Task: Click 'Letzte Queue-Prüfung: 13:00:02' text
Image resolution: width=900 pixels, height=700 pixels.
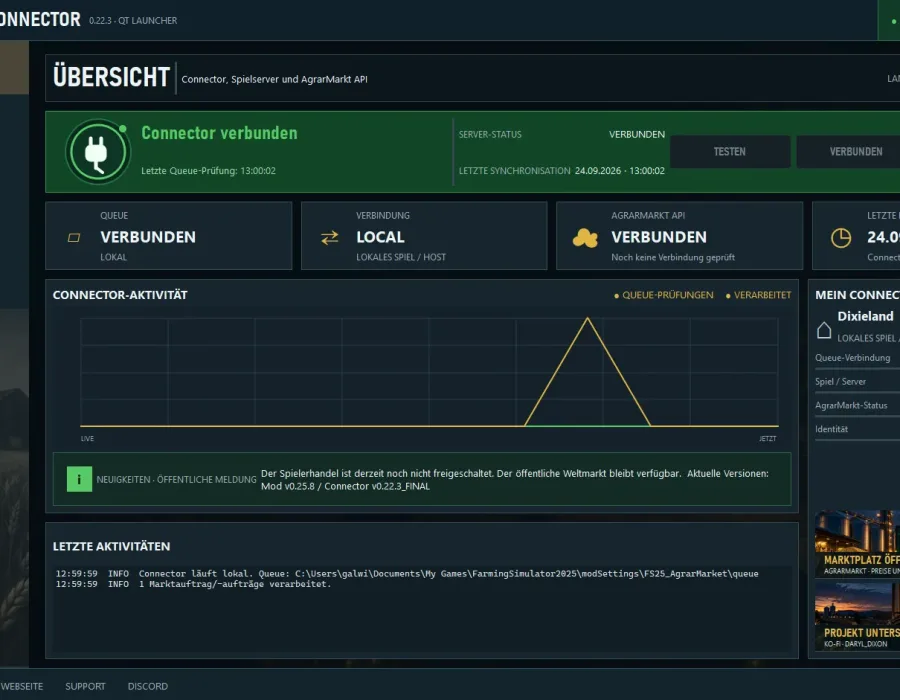Action: 208,170
